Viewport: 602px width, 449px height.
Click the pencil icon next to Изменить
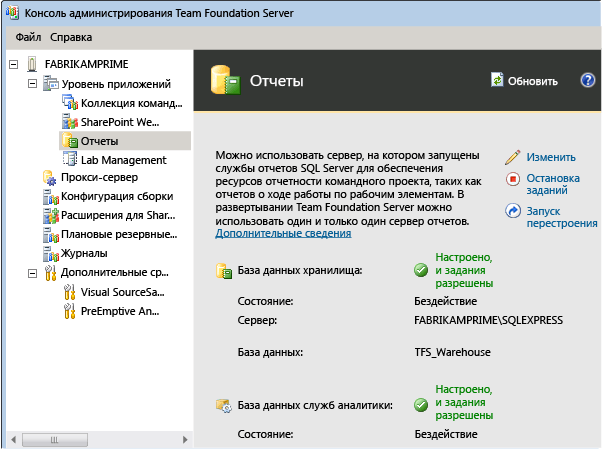pyautogui.click(x=513, y=157)
